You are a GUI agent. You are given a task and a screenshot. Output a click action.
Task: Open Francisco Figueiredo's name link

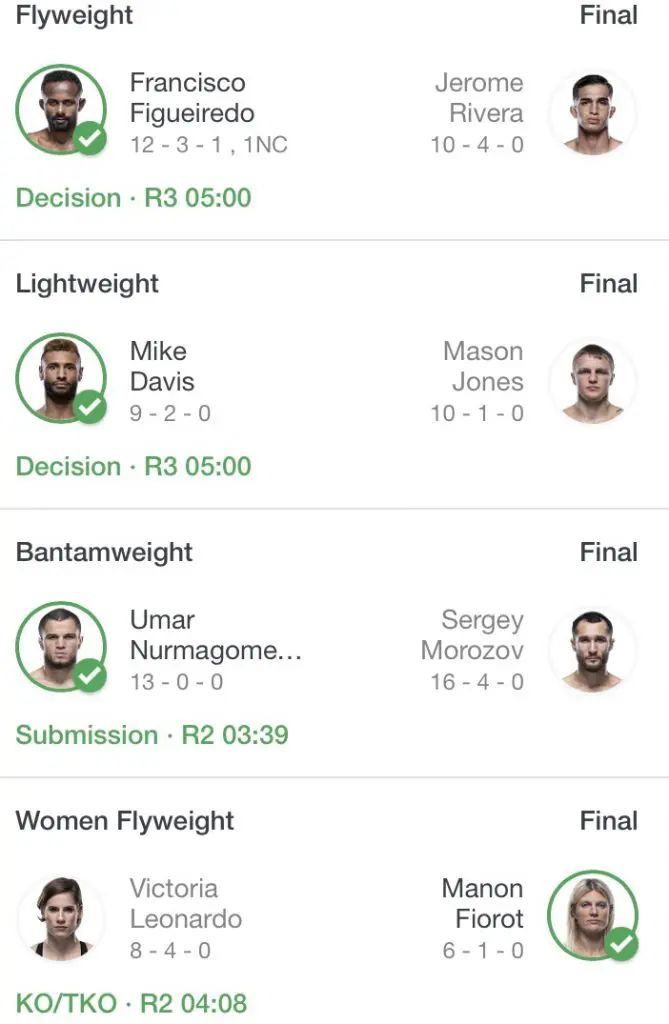click(192, 98)
